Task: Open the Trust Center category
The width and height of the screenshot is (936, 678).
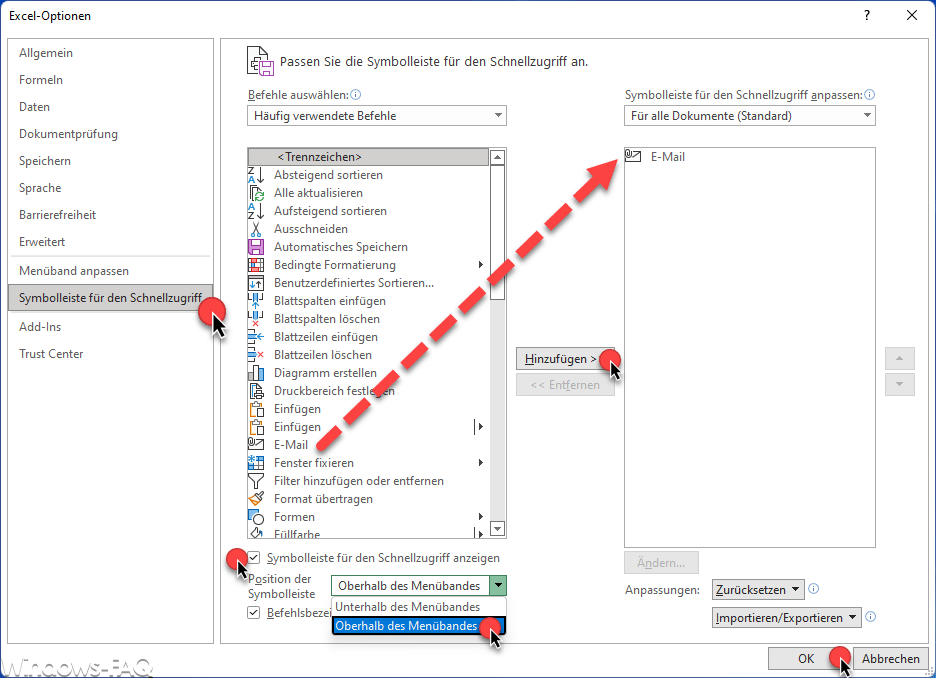Action: click(110, 353)
